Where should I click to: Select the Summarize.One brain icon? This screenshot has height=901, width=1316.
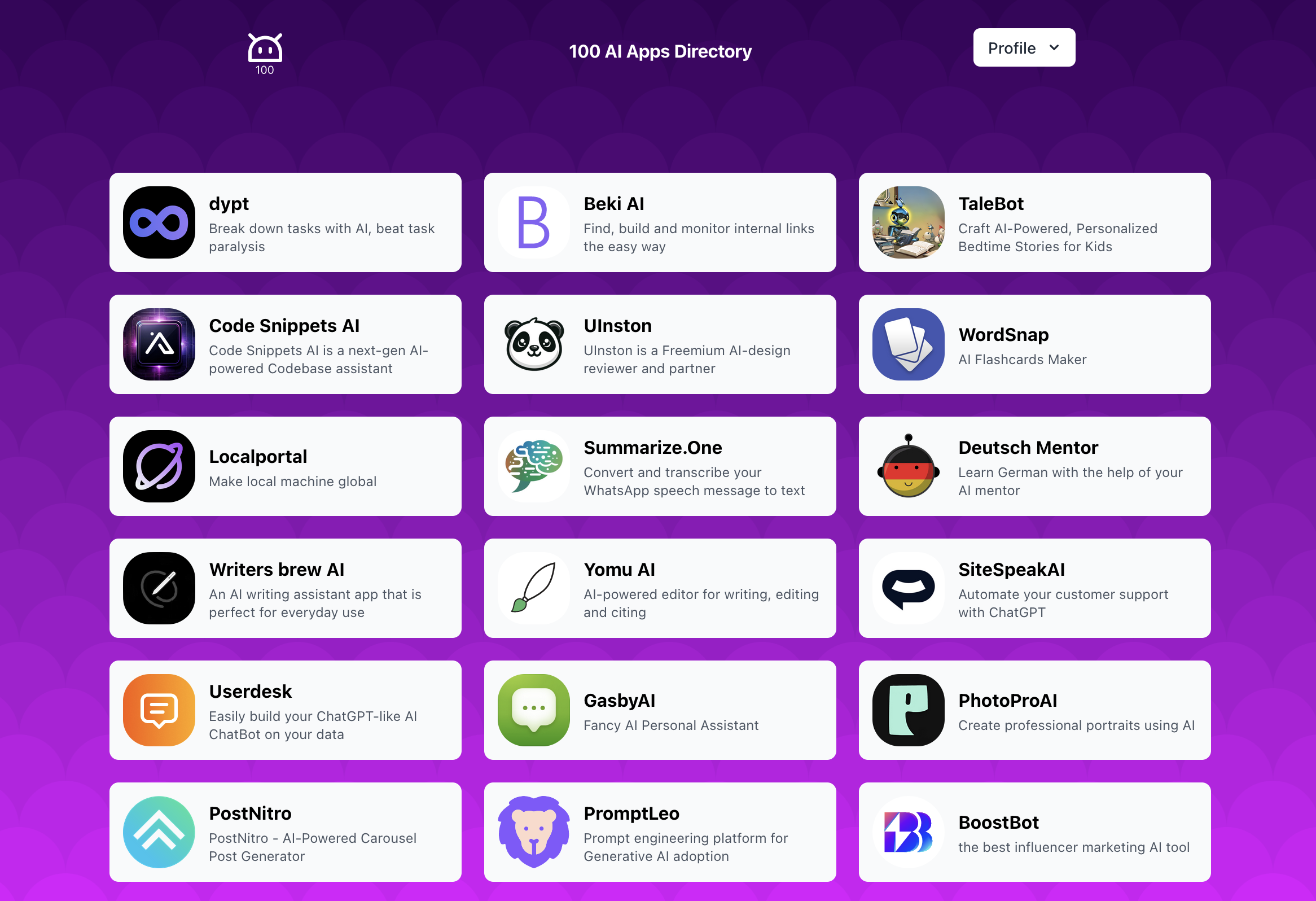click(x=533, y=466)
